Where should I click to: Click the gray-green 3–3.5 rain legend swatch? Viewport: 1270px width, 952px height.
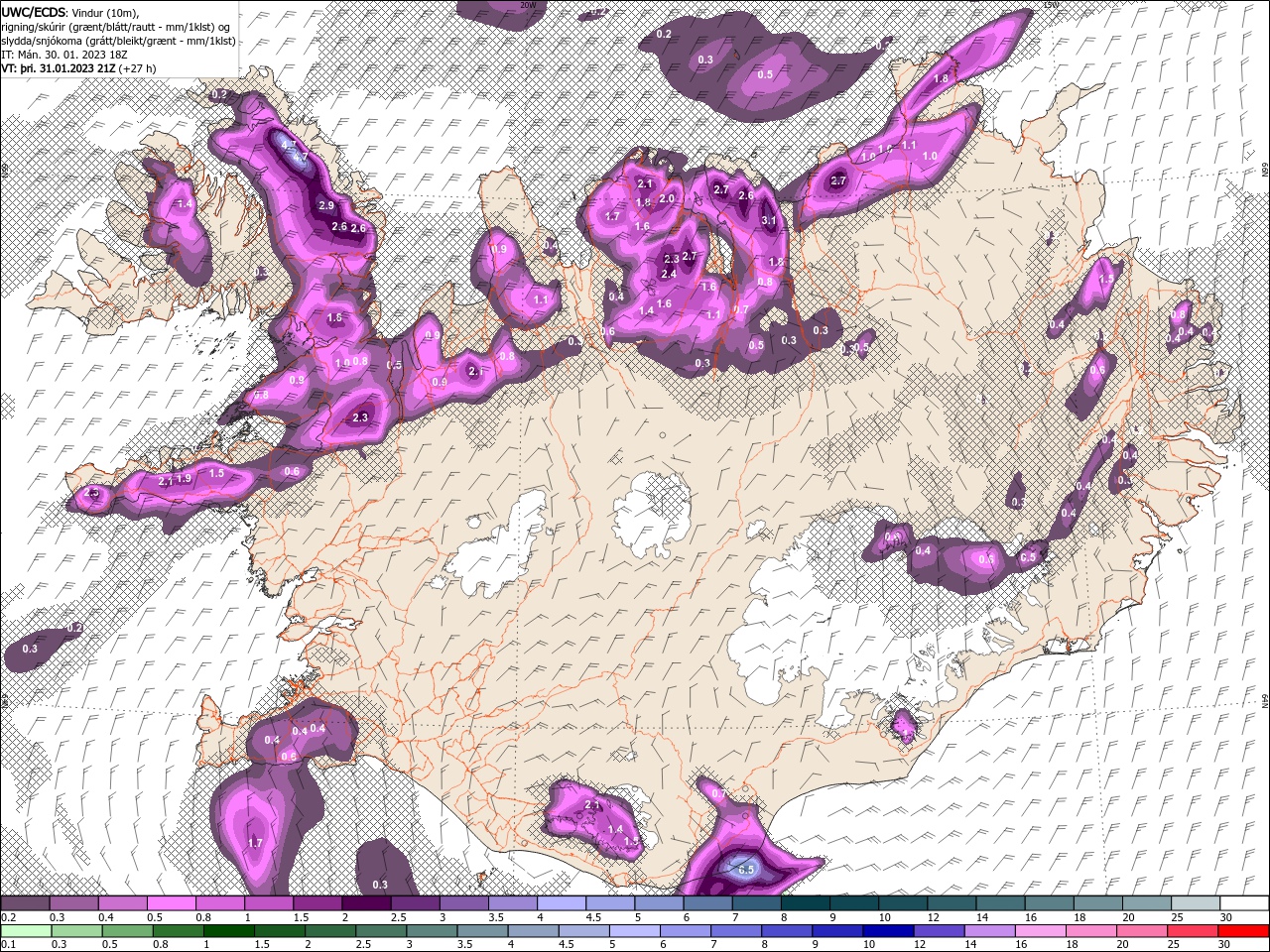[x=432, y=931]
